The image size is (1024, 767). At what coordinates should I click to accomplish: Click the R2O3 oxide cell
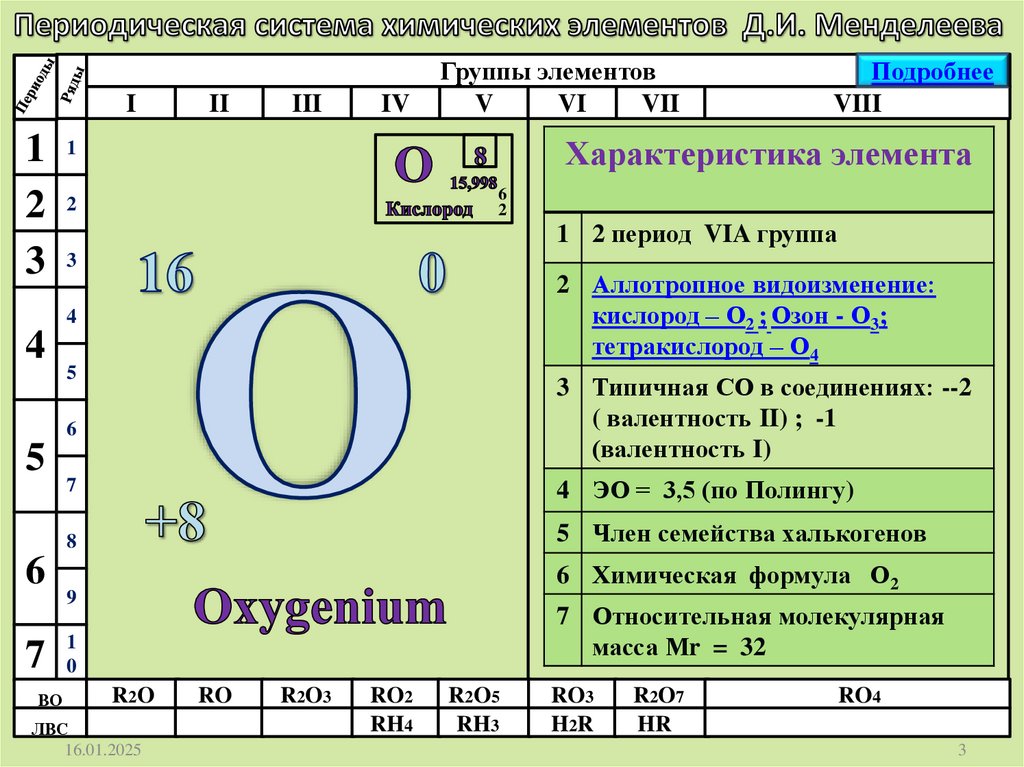(x=306, y=695)
